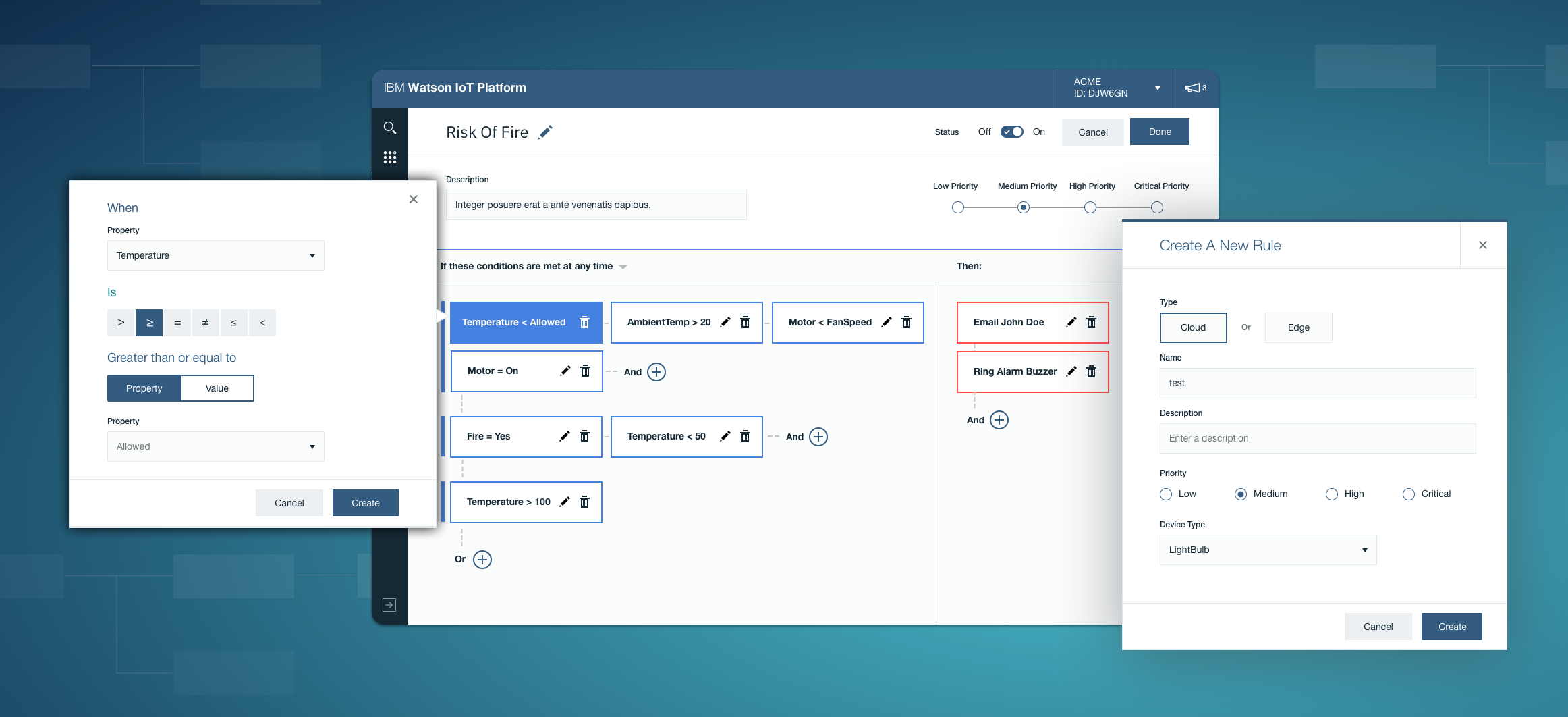This screenshot has width=1568, height=717.
Task: Select the Edge rule type
Action: 1297,327
